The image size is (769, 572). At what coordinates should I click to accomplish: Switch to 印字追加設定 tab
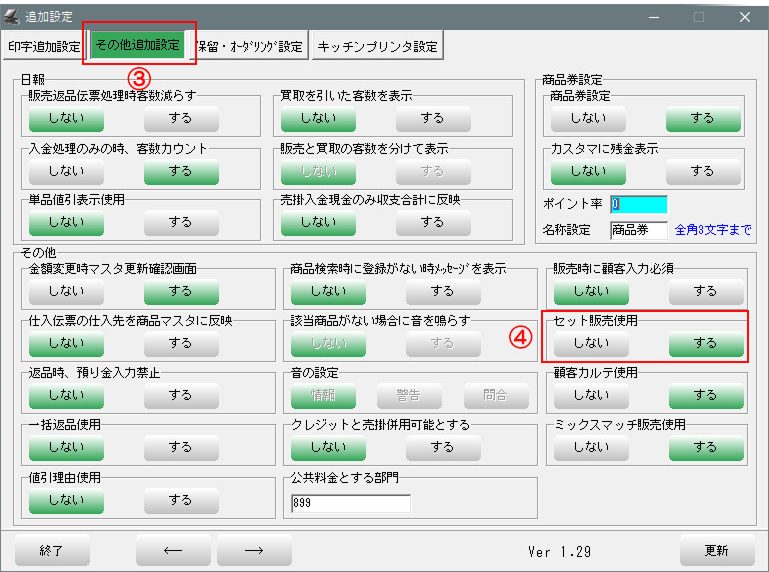click(x=44, y=46)
